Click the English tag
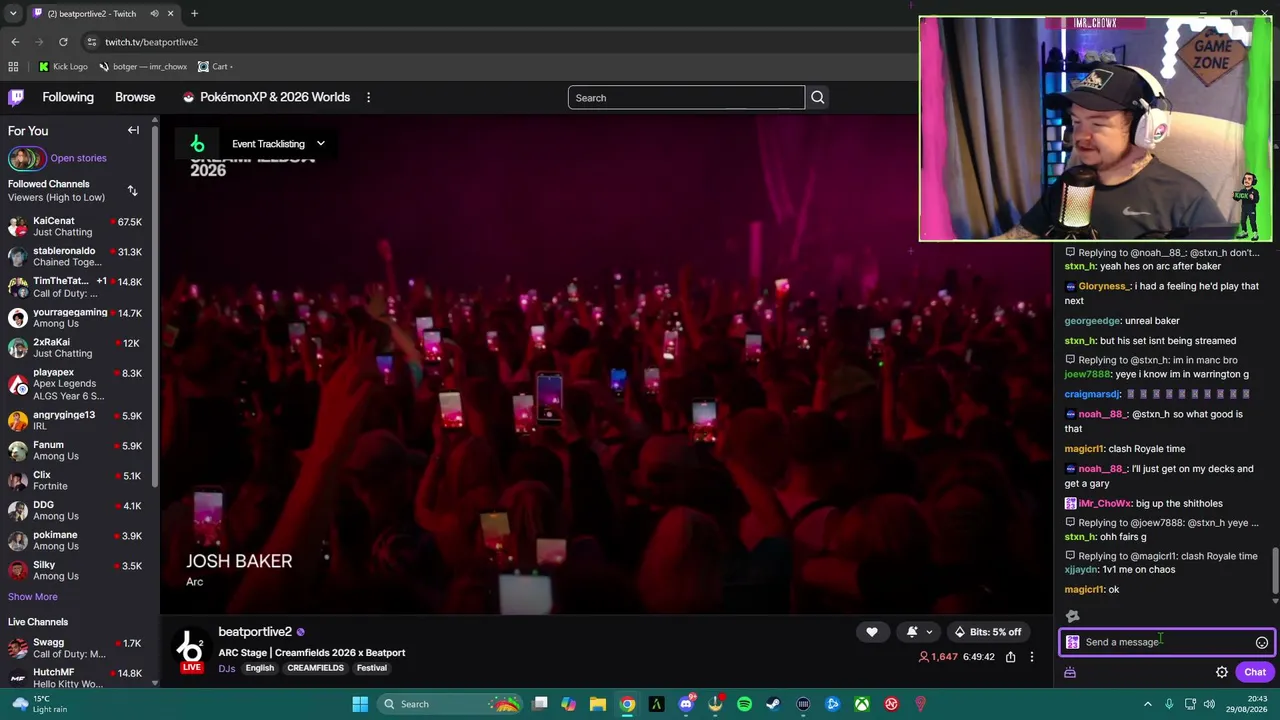 260,668
